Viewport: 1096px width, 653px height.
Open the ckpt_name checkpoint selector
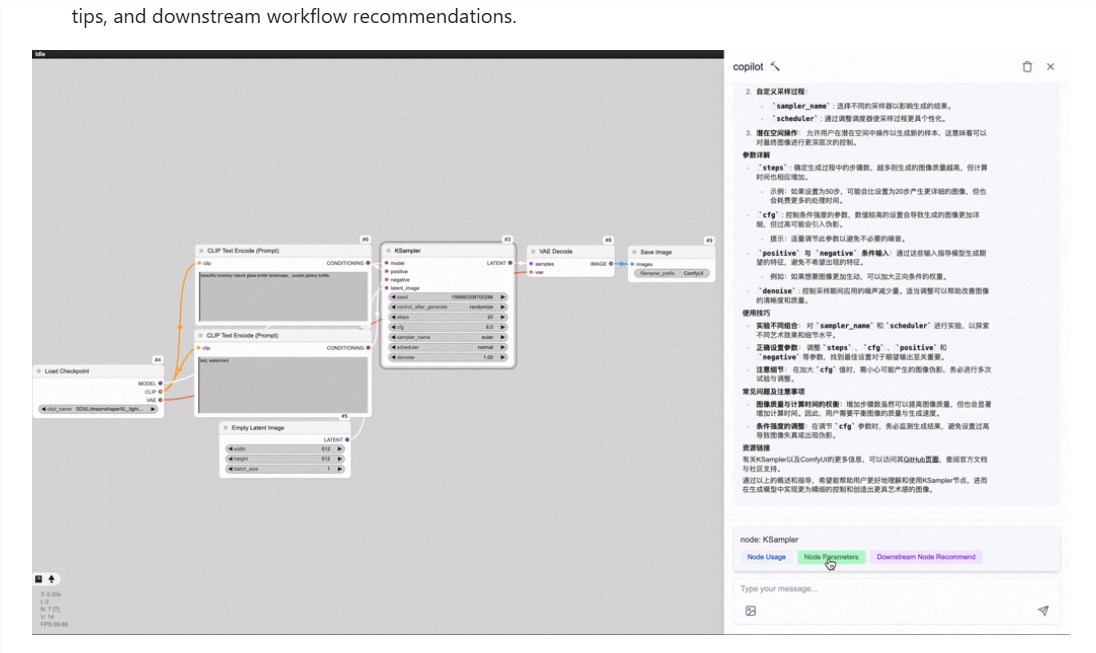[x=99, y=408]
